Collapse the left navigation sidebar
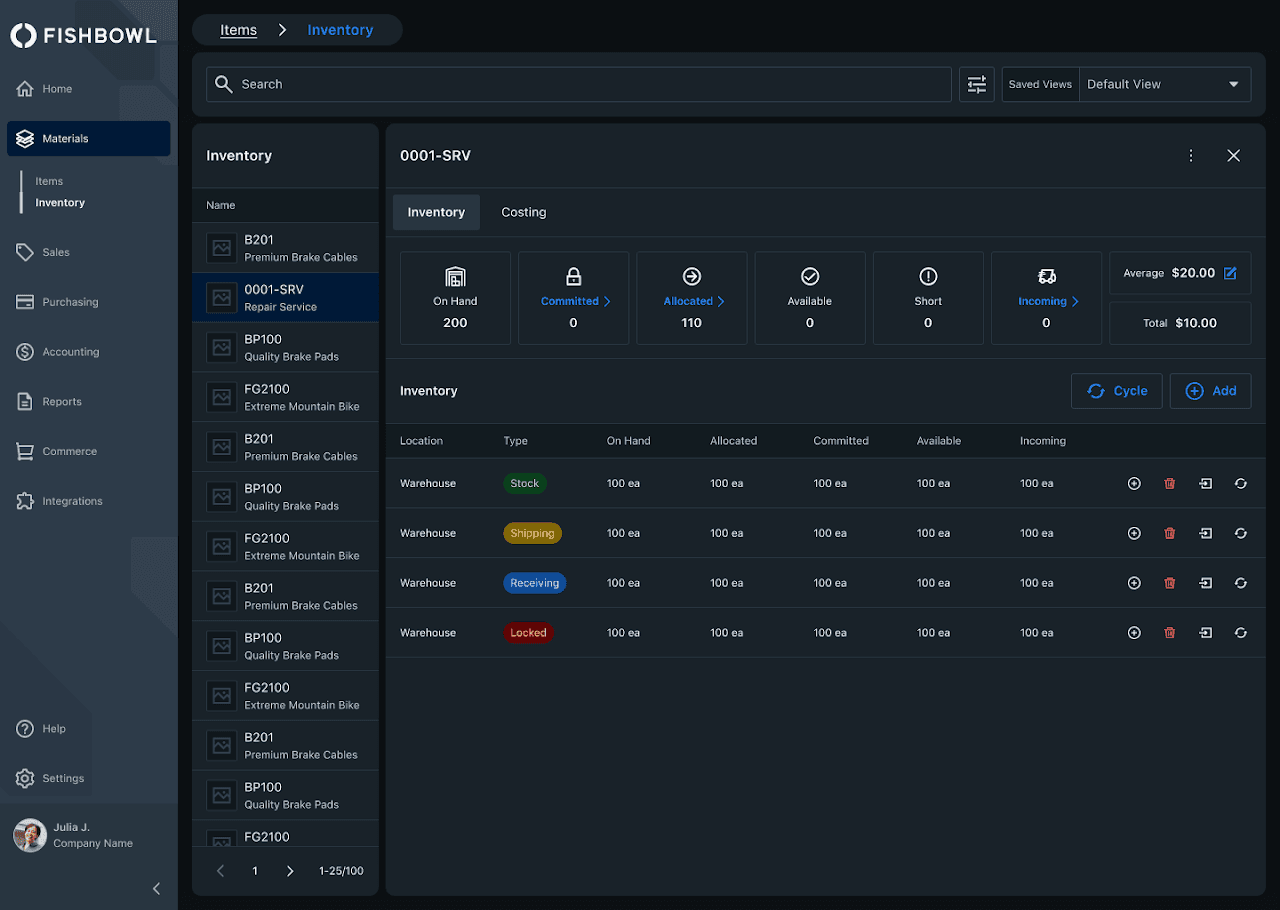 pyautogui.click(x=156, y=888)
